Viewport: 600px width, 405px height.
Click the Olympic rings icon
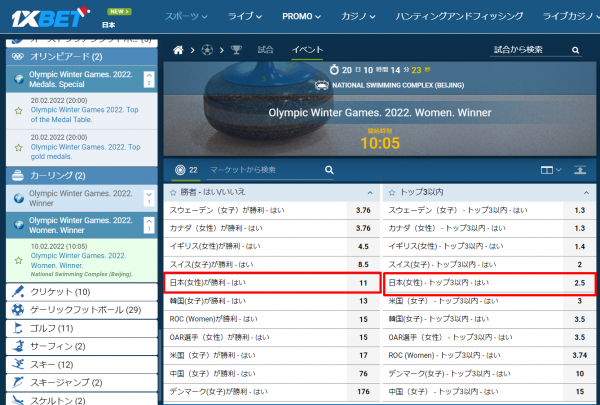[18, 57]
